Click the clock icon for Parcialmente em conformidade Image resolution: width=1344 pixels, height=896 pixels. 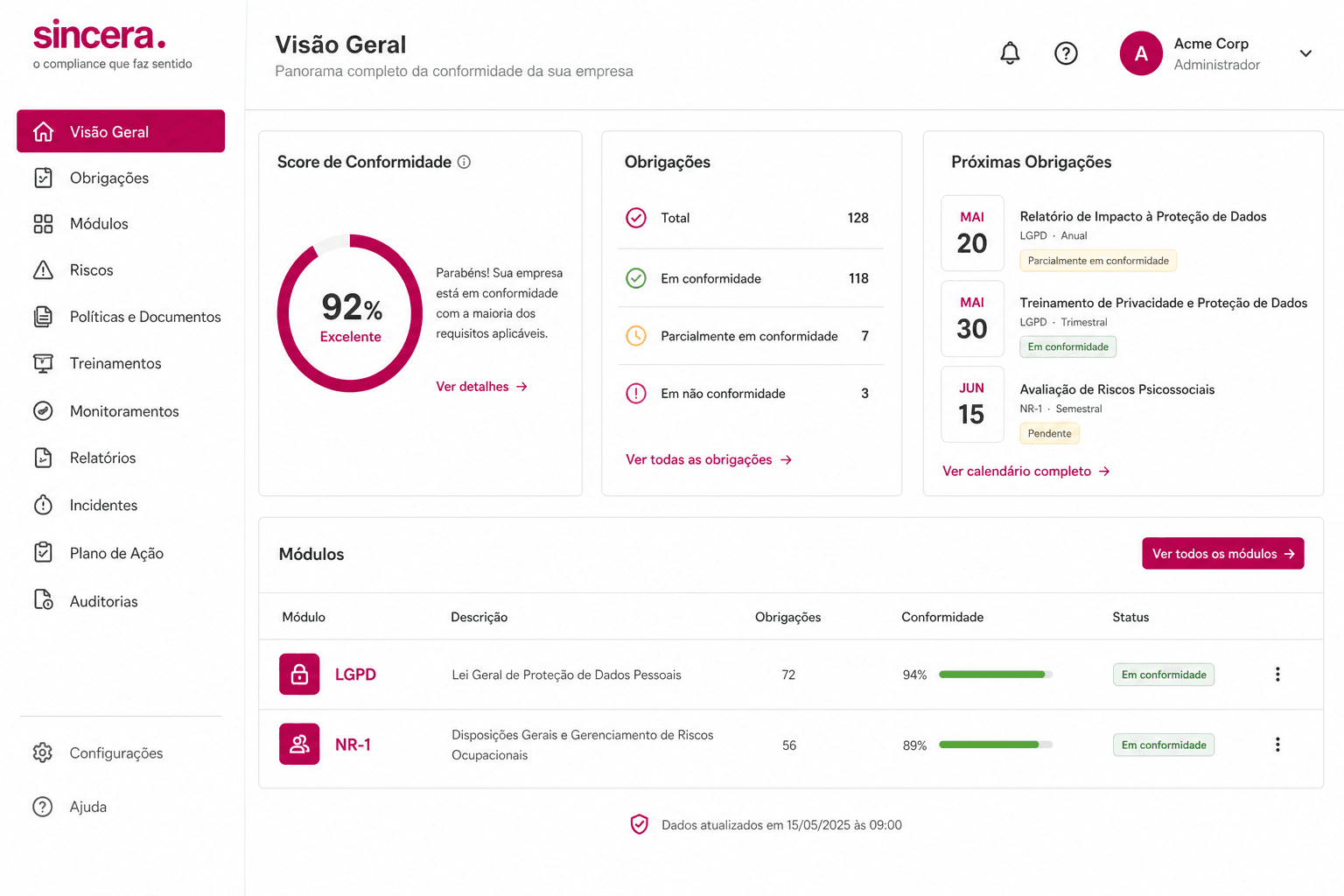[636, 335]
